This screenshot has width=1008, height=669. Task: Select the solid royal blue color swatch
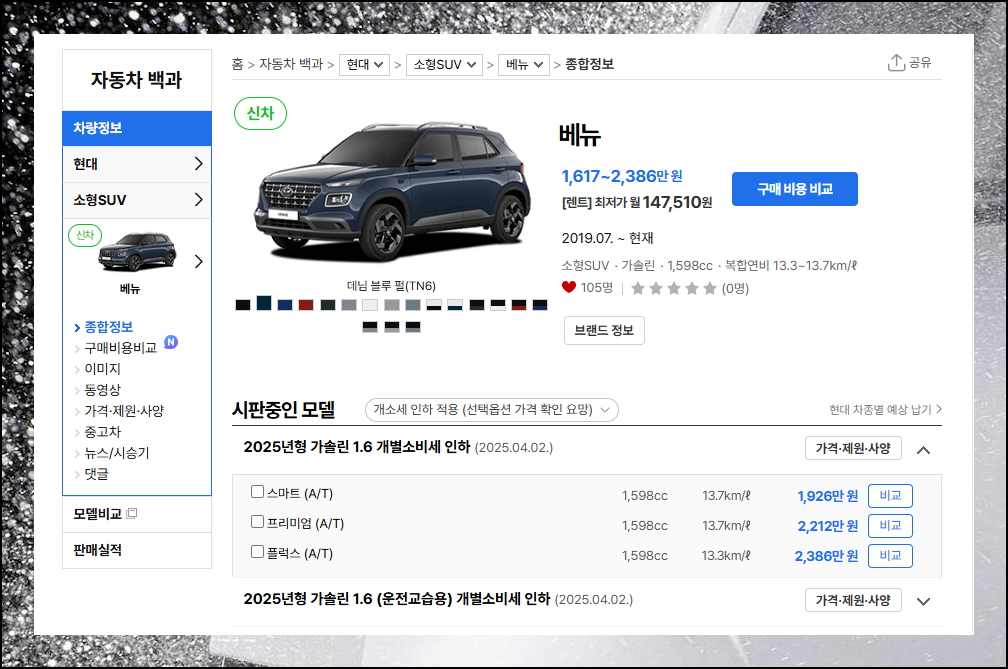pos(285,305)
